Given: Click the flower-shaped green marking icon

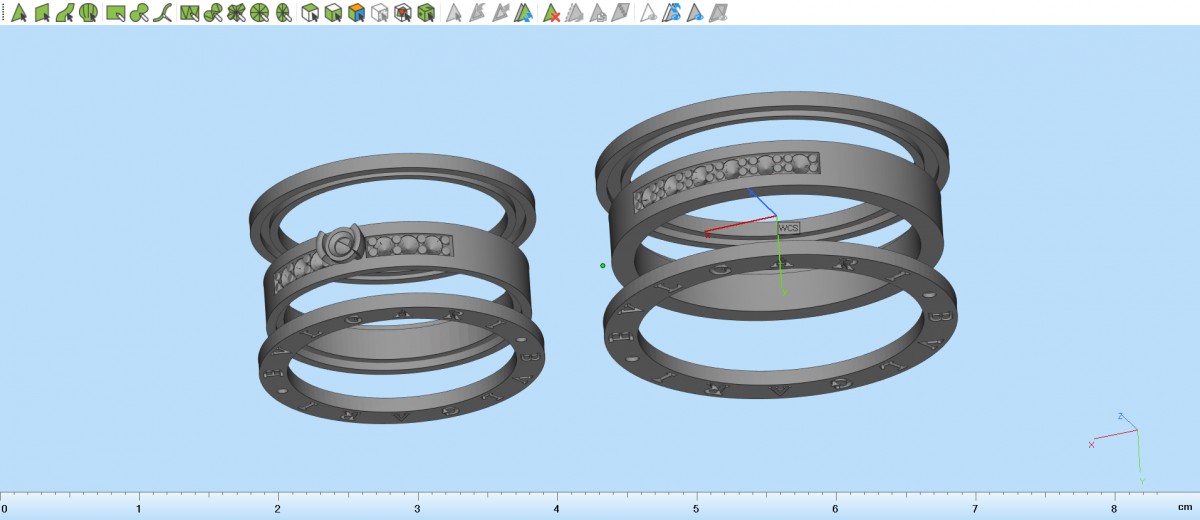Looking at the screenshot, I should click(236, 13).
